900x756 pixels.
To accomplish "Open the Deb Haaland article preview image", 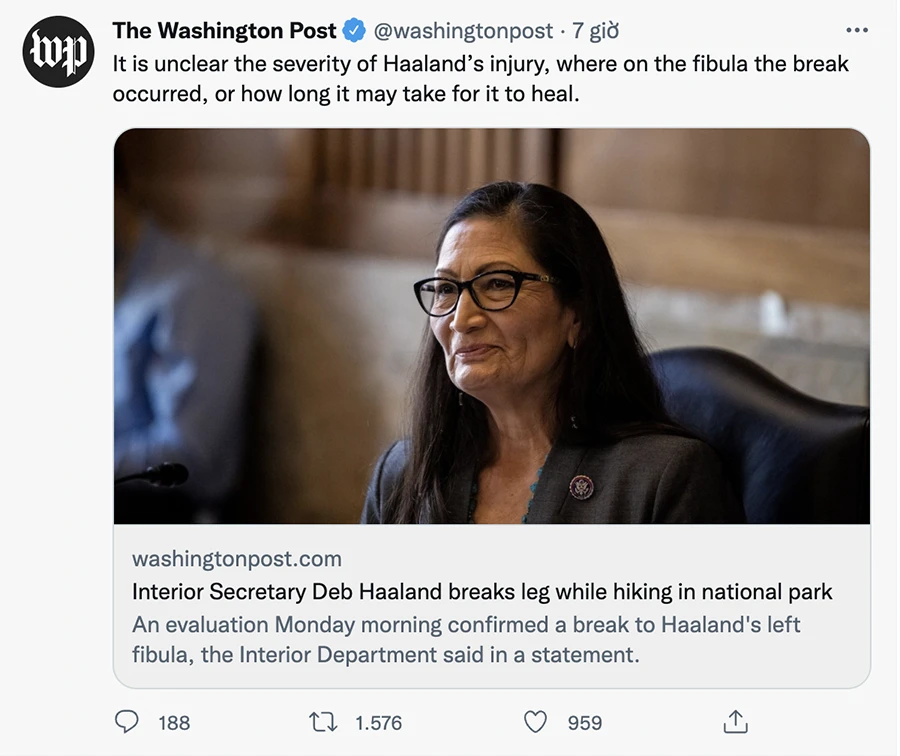I will [x=491, y=327].
